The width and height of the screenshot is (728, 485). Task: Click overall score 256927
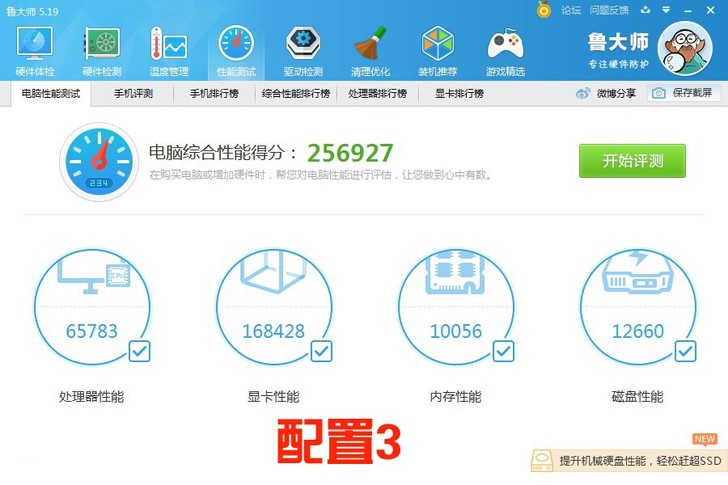click(350, 153)
